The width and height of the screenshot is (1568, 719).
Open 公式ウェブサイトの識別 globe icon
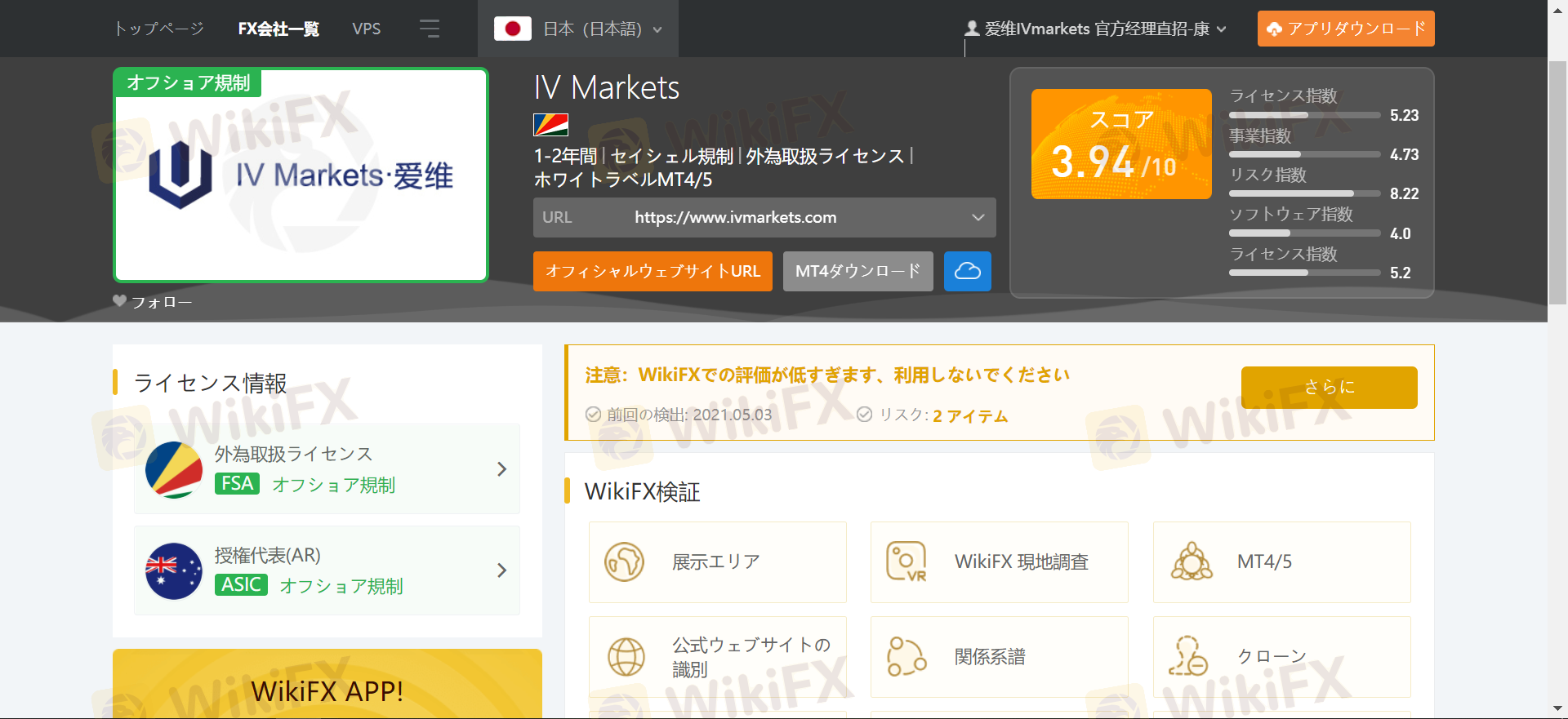click(626, 657)
